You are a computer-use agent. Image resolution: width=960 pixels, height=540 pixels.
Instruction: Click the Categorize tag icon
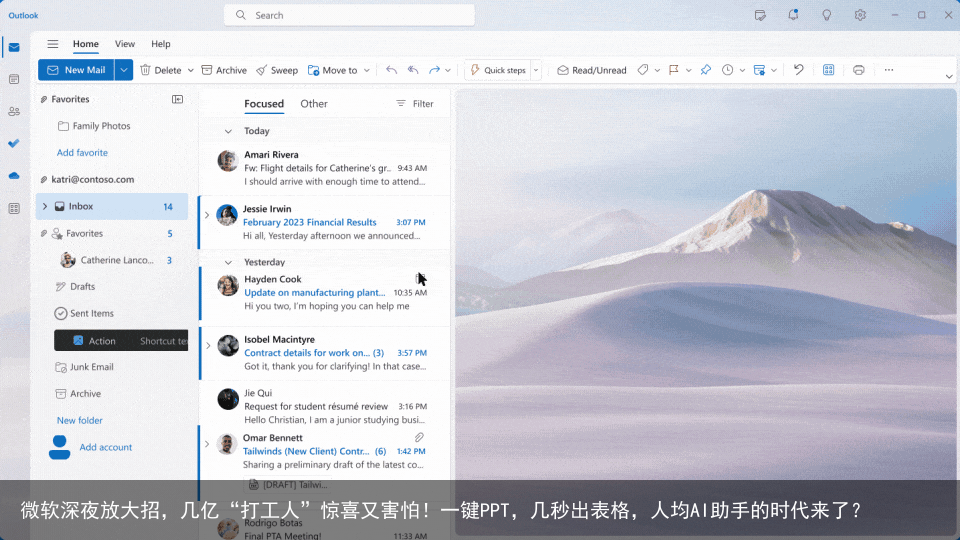(643, 70)
